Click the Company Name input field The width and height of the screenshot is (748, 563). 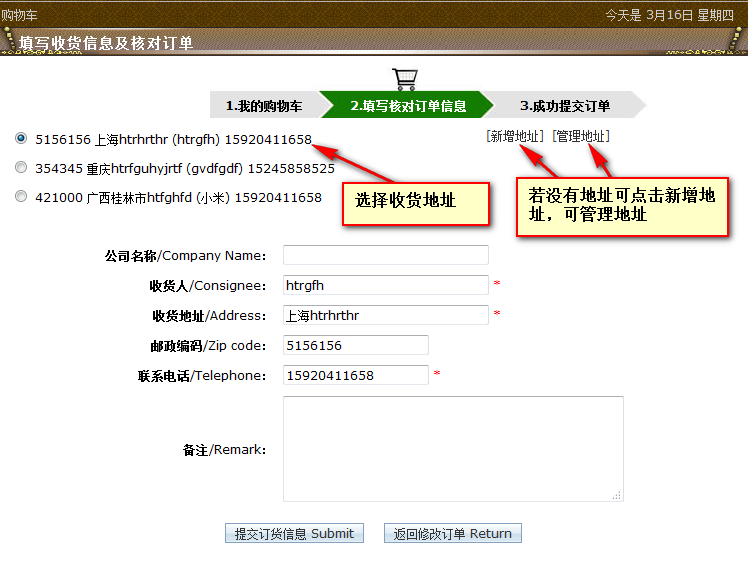coord(385,255)
